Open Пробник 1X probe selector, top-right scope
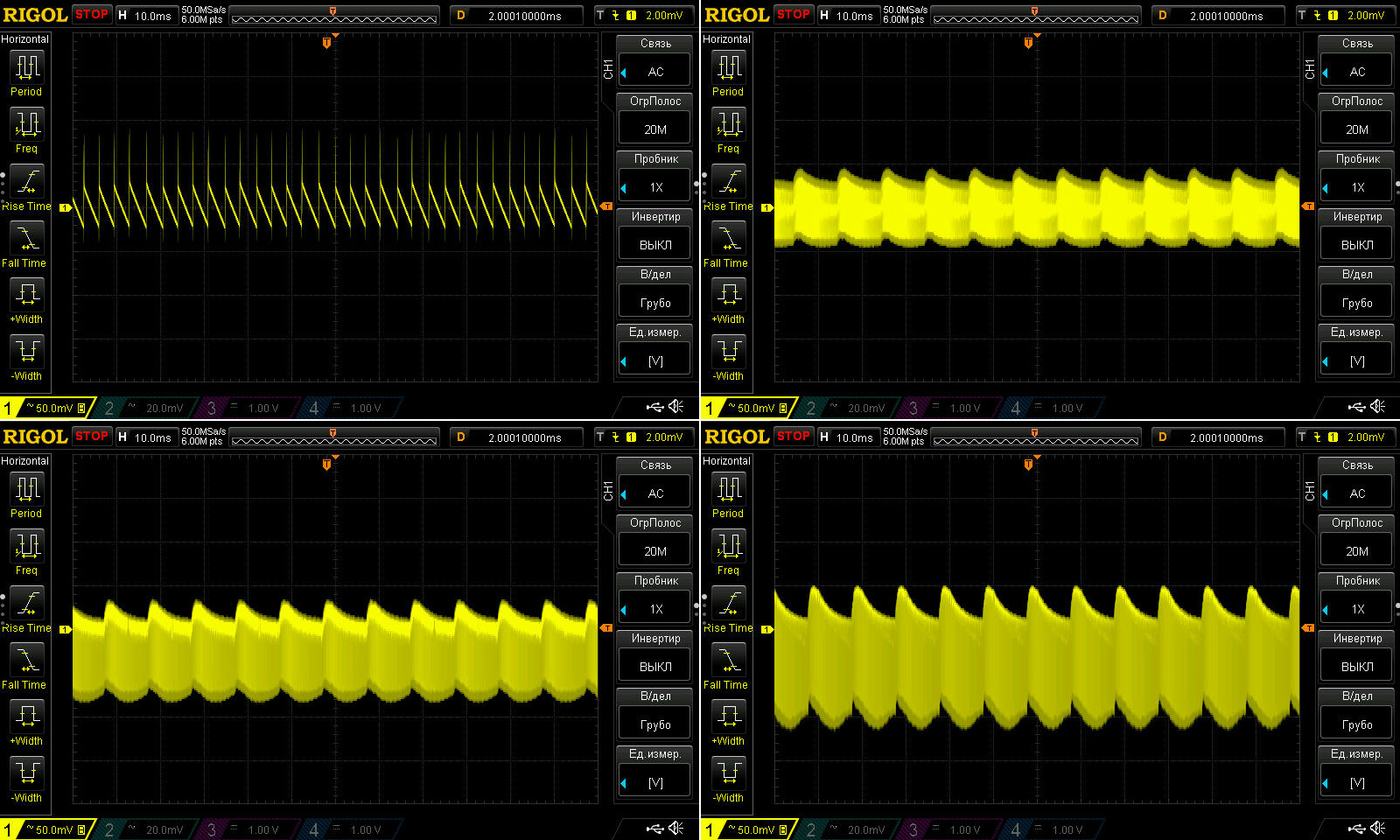 click(1357, 186)
